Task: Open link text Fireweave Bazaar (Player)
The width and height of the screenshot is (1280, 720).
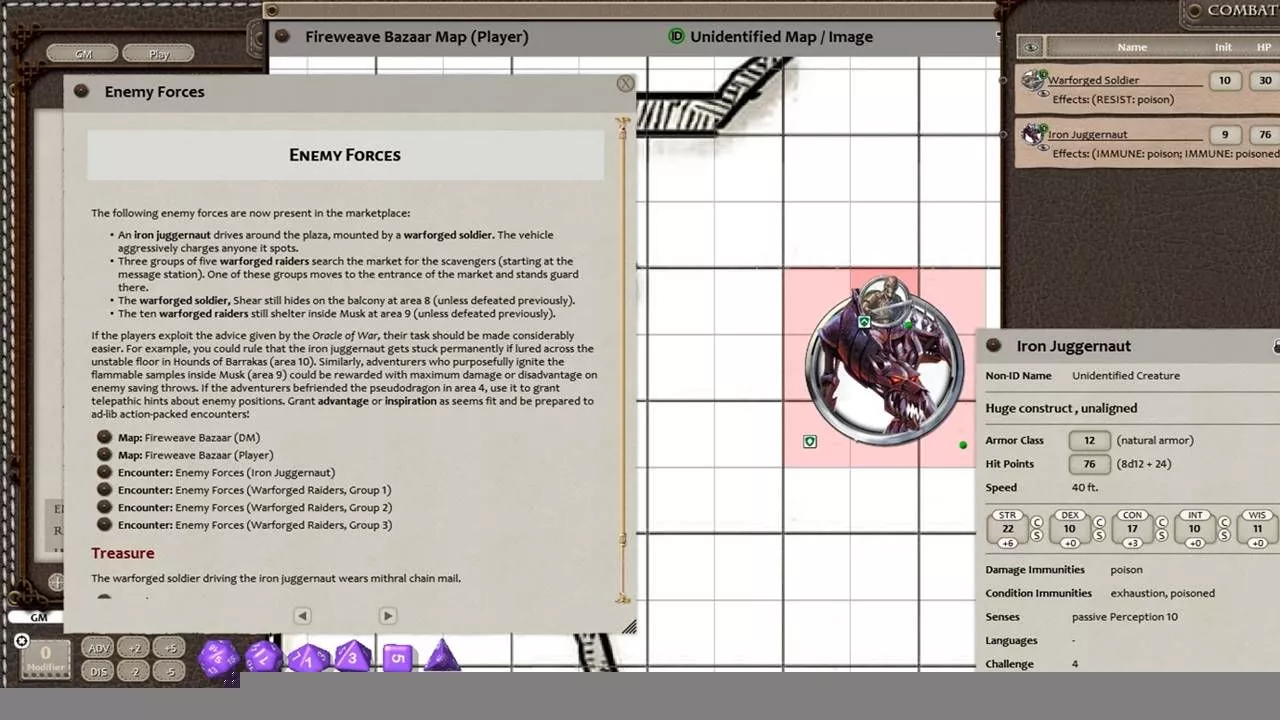Action: pyautogui.click(x=209, y=455)
